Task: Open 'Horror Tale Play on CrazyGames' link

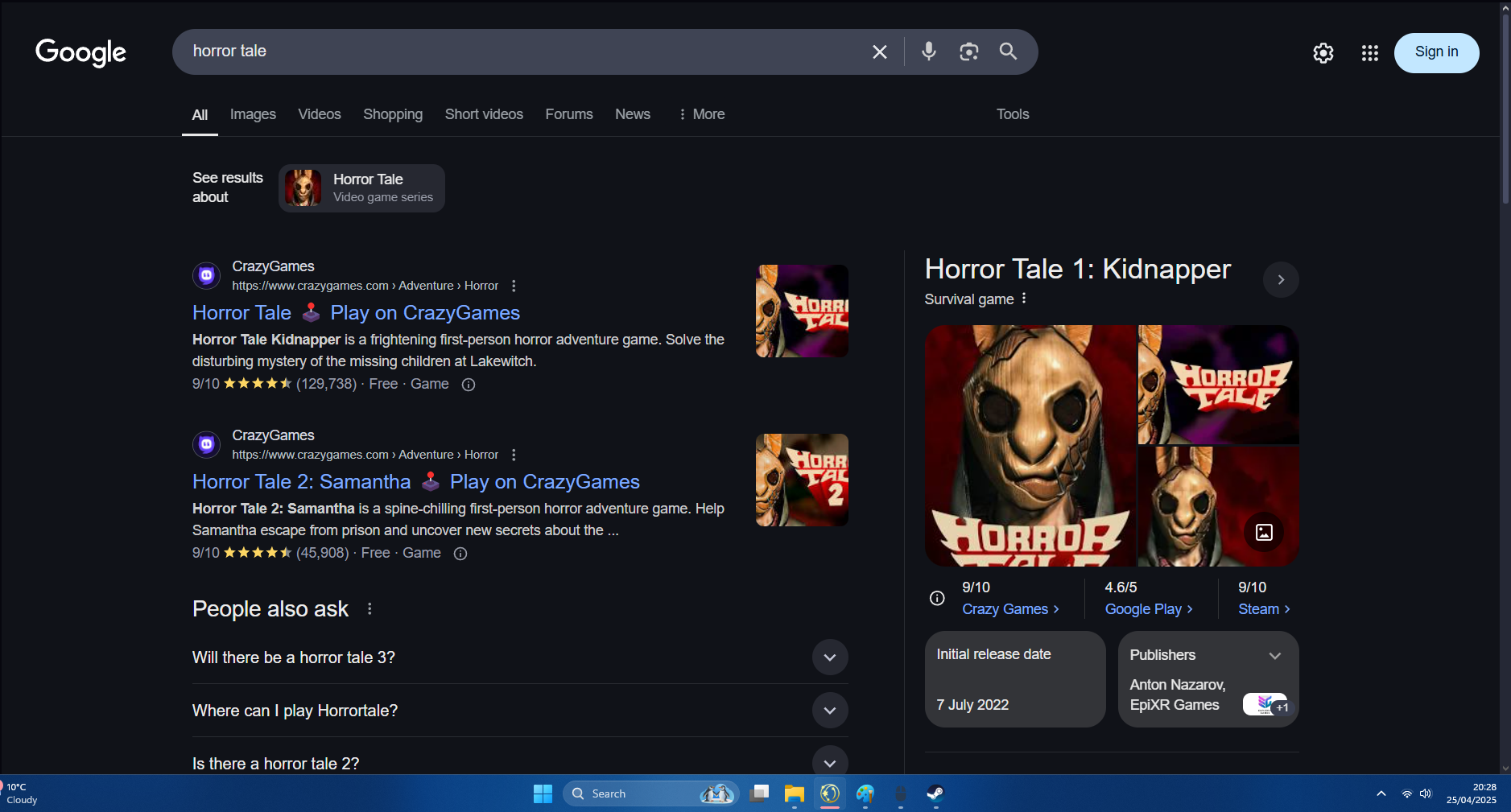Action: pos(356,313)
